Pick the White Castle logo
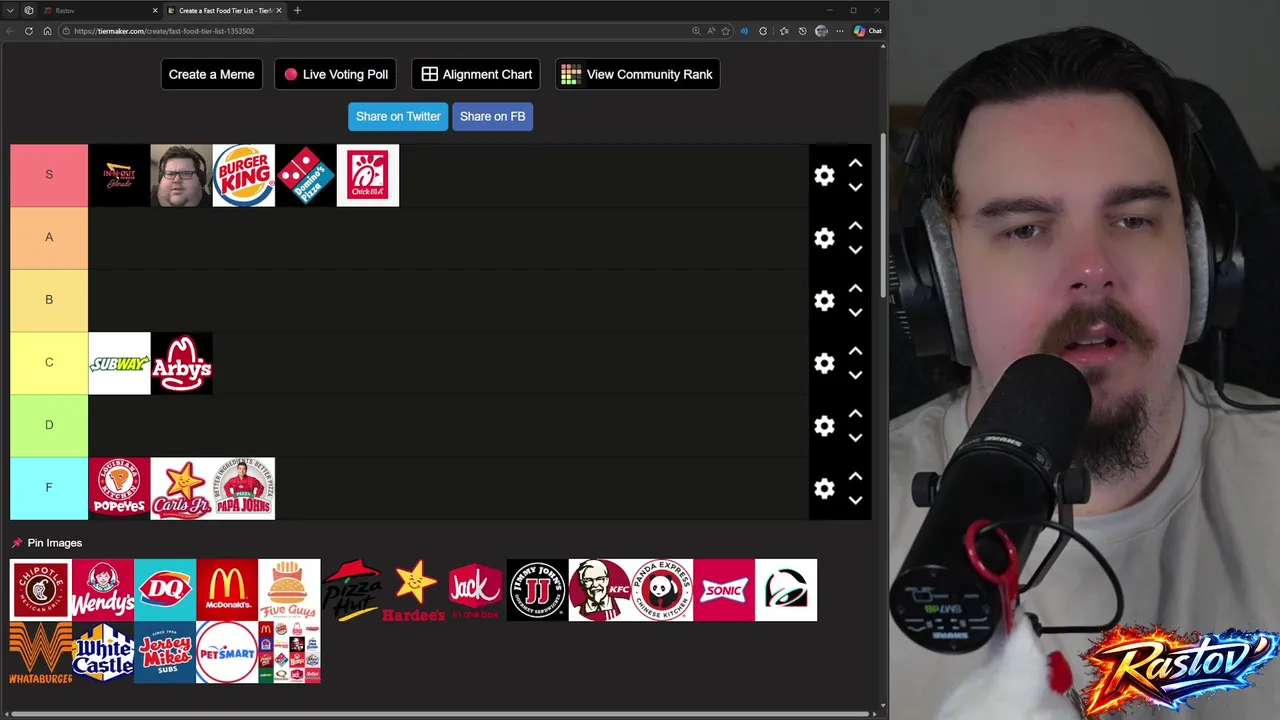 (103, 652)
